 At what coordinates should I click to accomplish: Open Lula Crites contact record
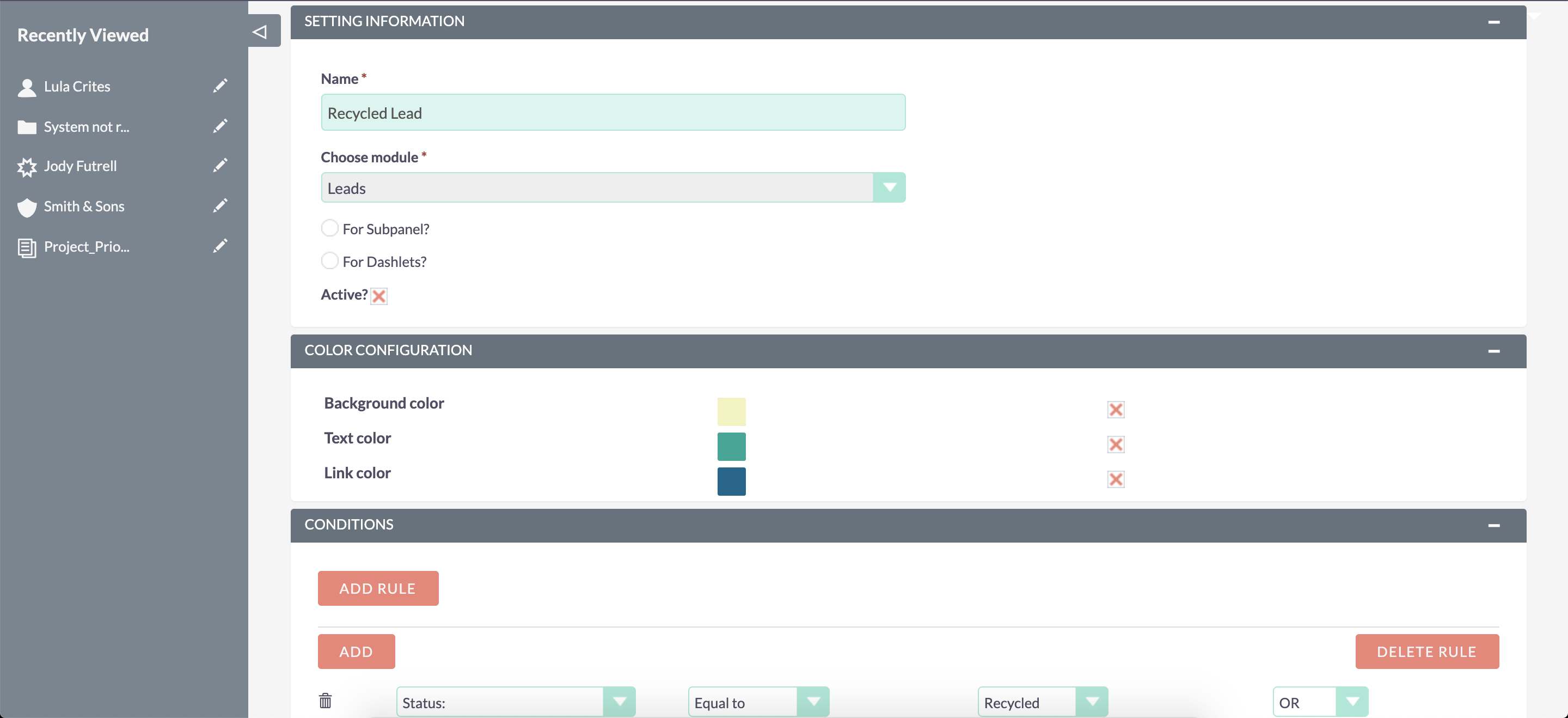click(x=77, y=87)
